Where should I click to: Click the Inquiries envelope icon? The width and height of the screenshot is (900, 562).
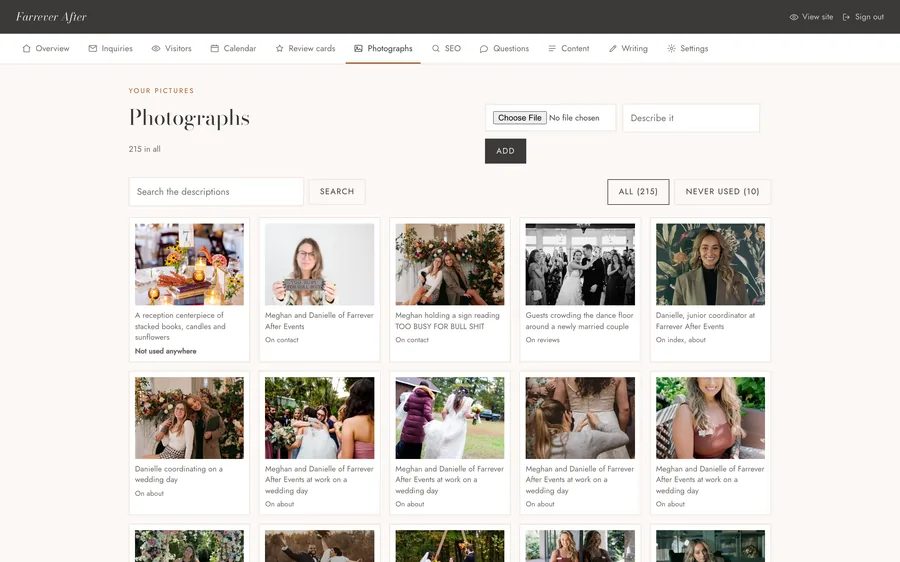92,49
